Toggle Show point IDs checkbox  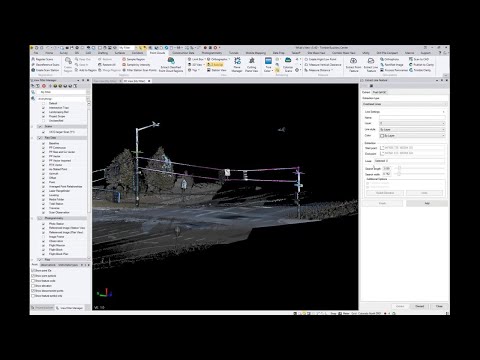click(x=33, y=271)
